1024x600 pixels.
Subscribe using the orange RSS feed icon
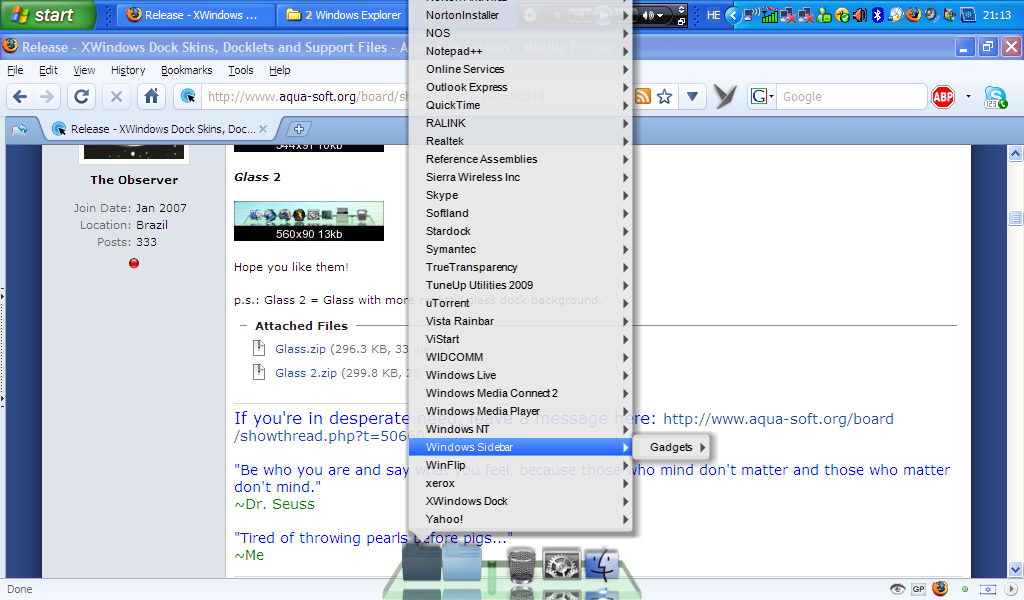point(643,97)
